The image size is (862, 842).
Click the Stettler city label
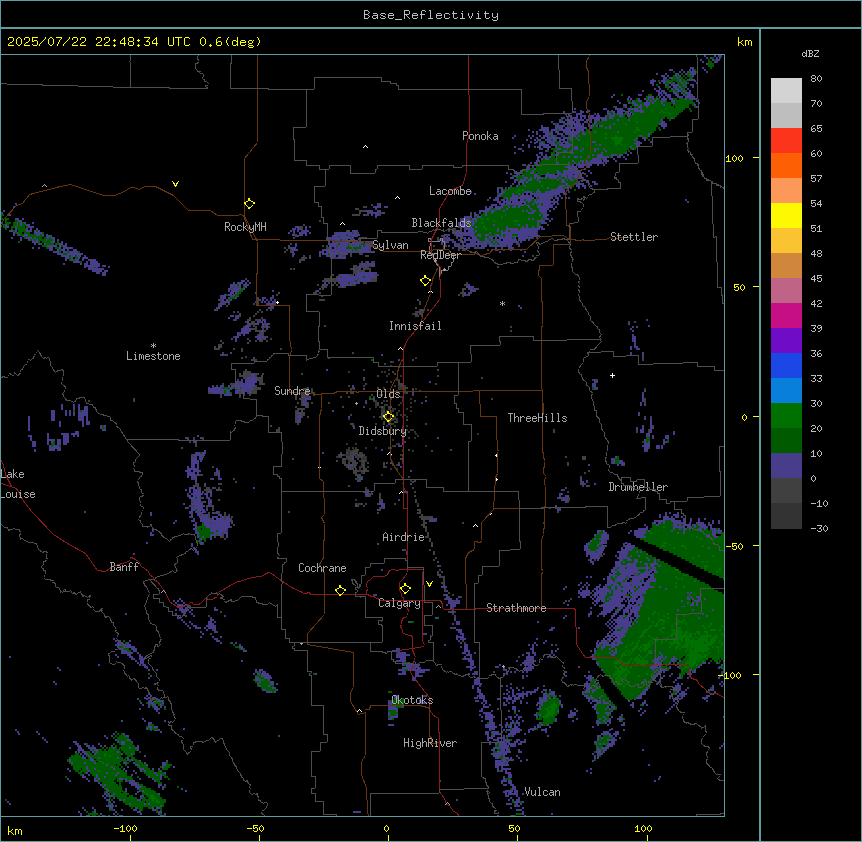634,237
